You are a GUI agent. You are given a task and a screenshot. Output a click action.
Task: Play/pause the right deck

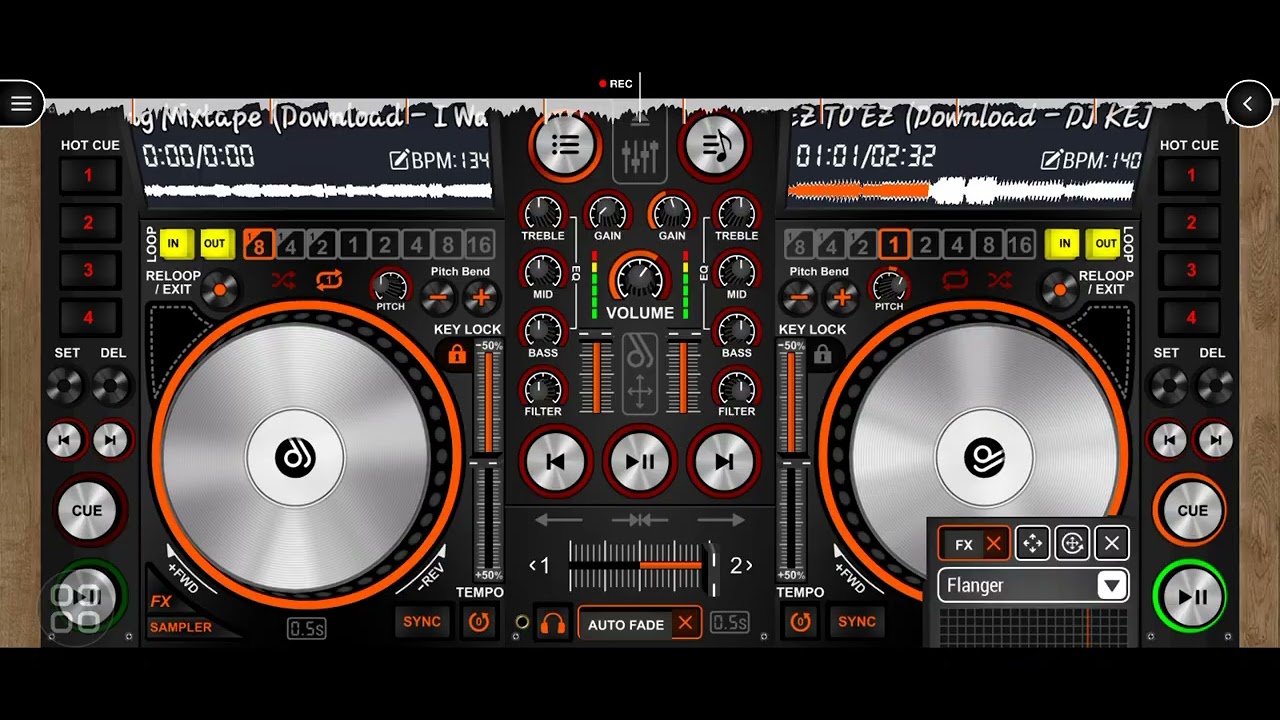pos(1191,597)
